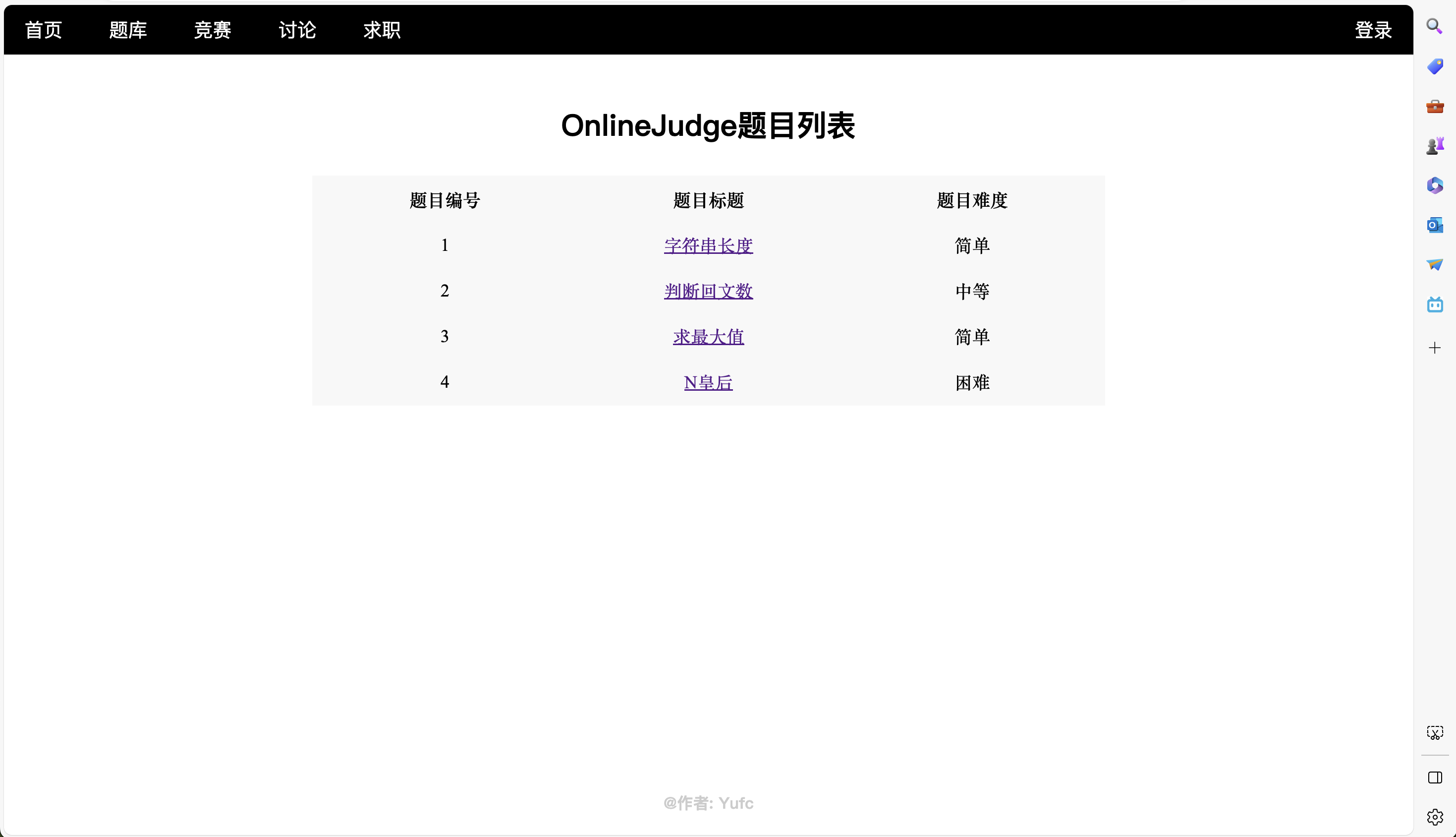Click the blue shopping tag icon
The height and width of the screenshot is (837, 1456).
pyautogui.click(x=1434, y=66)
